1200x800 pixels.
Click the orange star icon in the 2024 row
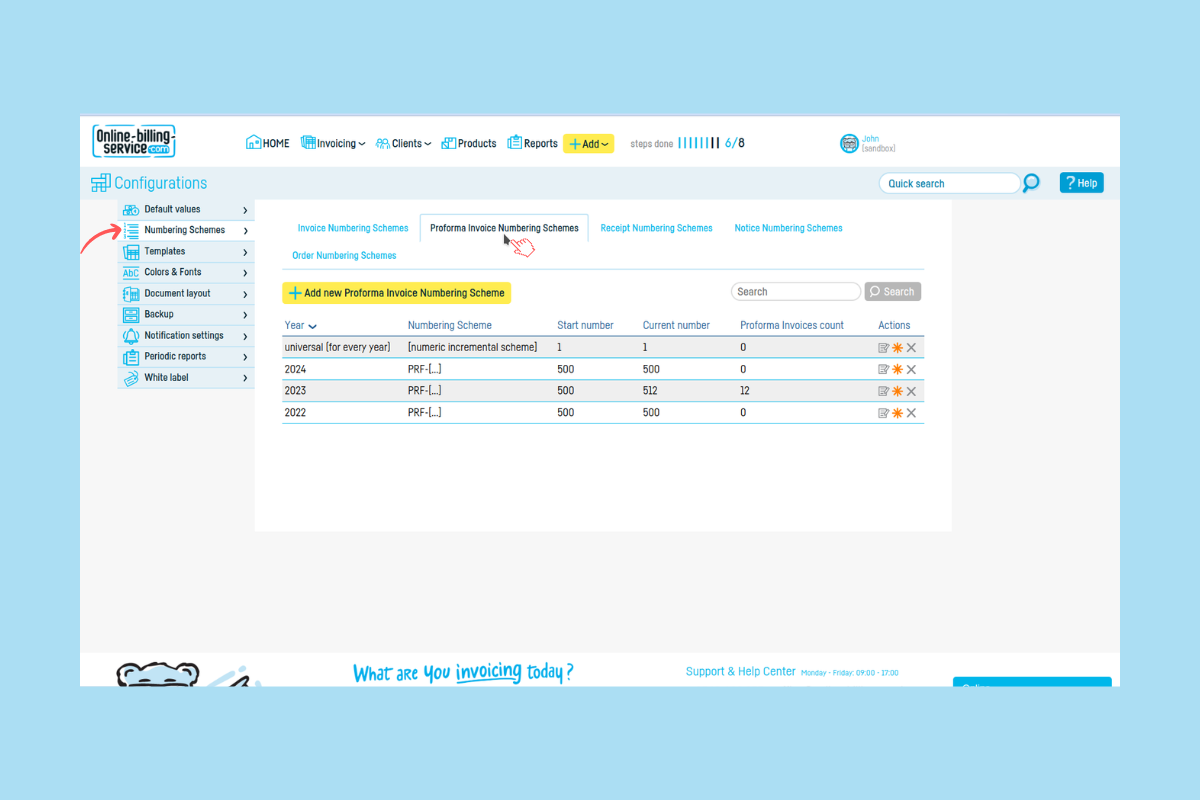pos(897,369)
